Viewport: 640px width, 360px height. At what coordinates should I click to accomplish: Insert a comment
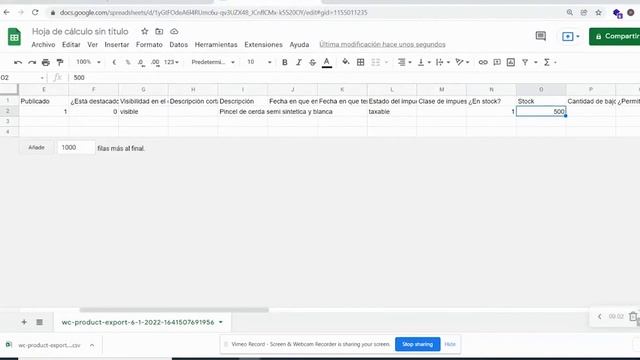[x=497, y=62]
